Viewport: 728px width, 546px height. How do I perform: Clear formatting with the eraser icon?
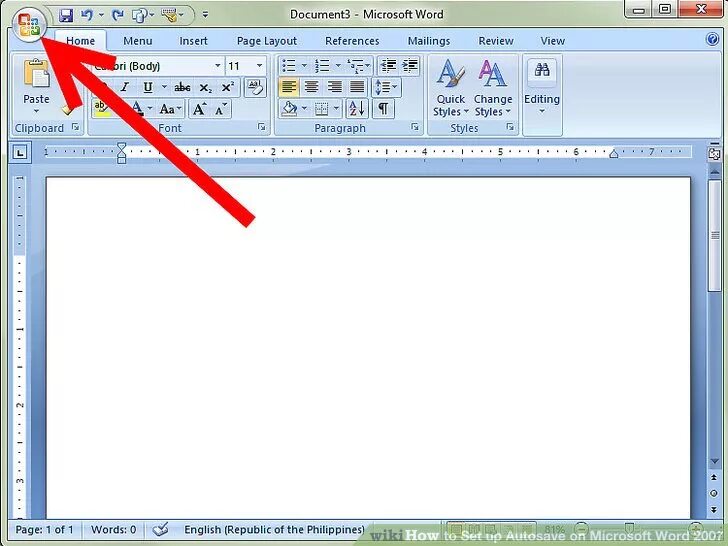(255, 87)
